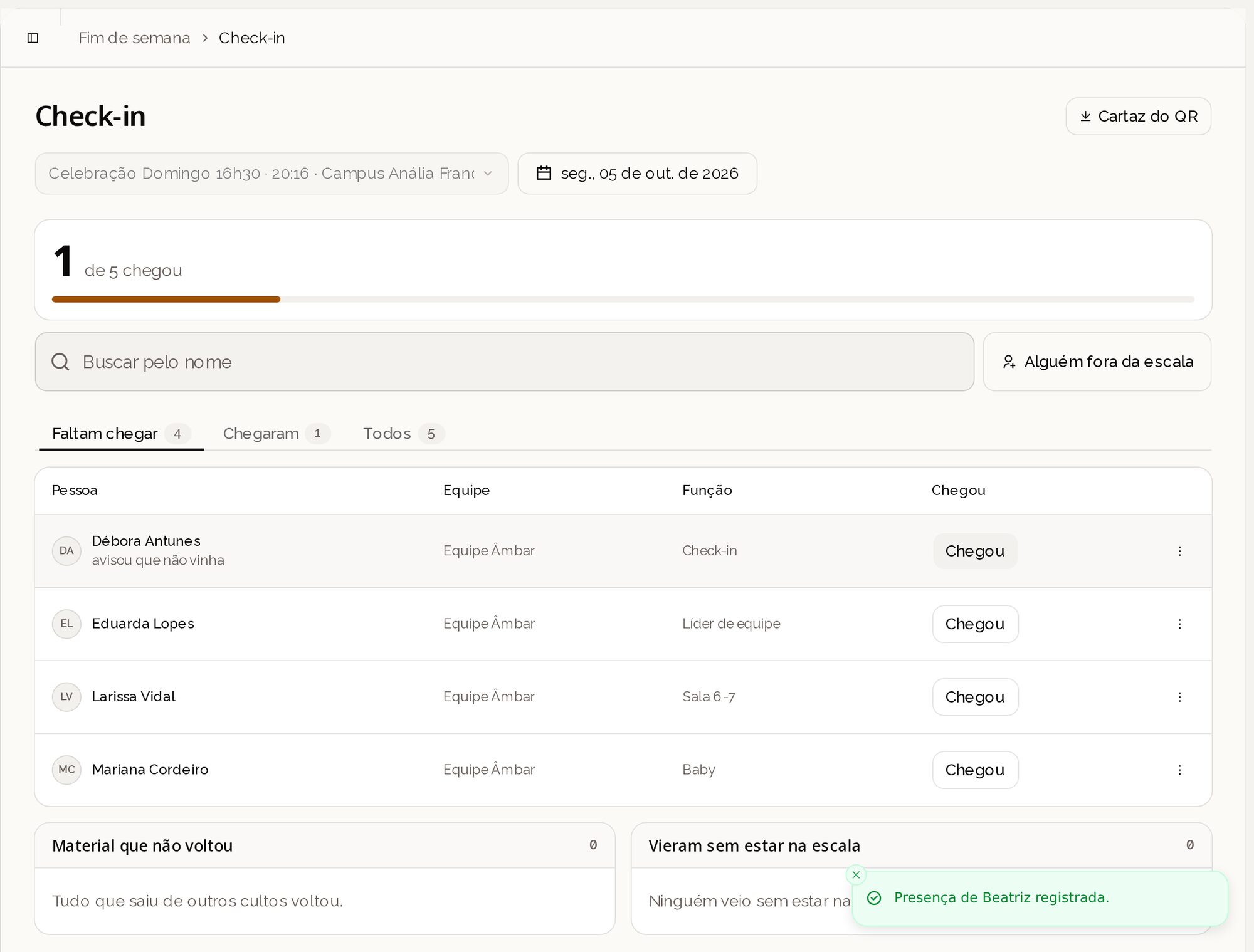Open more options for Larissa Vidal

(1179, 697)
